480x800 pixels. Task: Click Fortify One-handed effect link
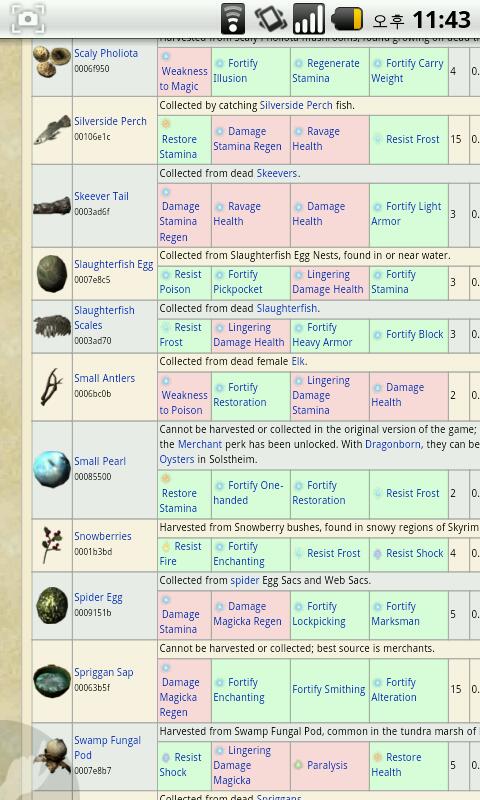pos(248,493)
